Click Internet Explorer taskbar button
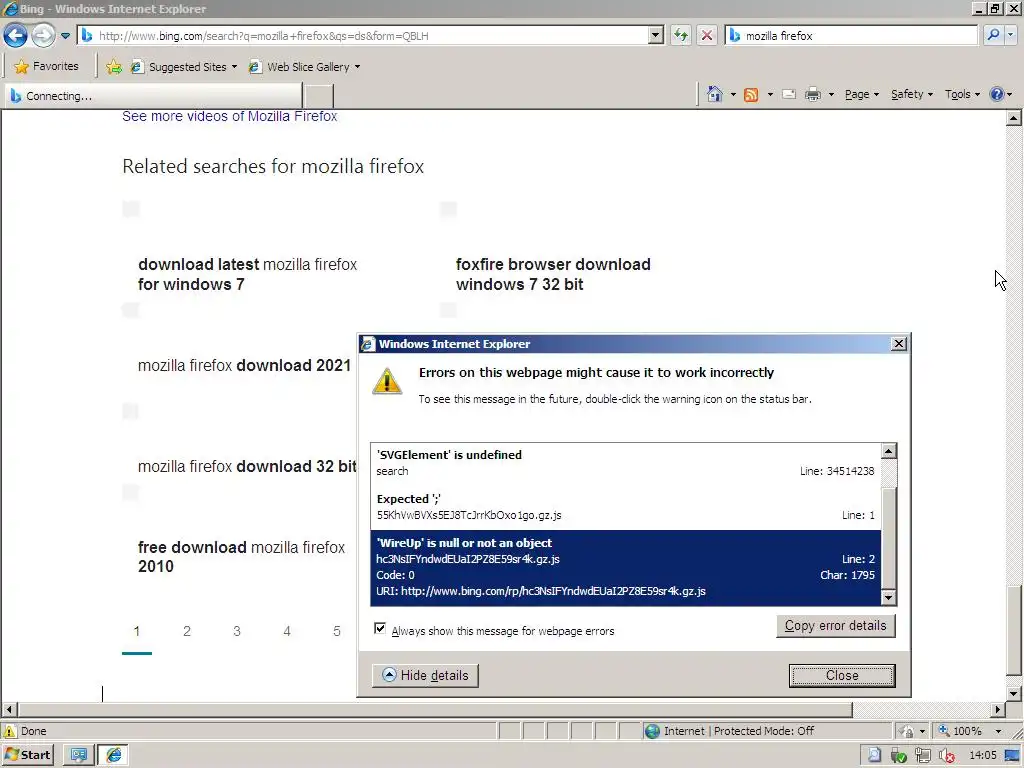 114,755
